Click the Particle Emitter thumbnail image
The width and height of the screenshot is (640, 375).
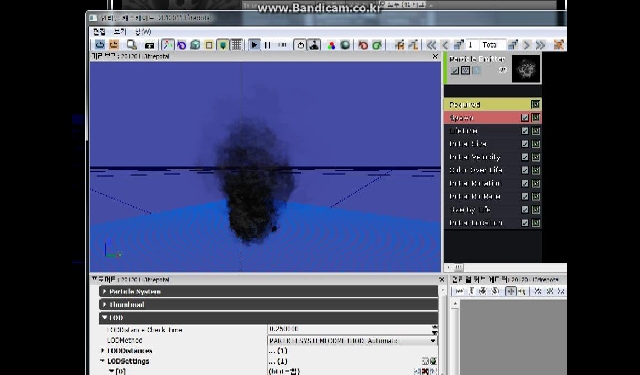[x=526, y=69]
